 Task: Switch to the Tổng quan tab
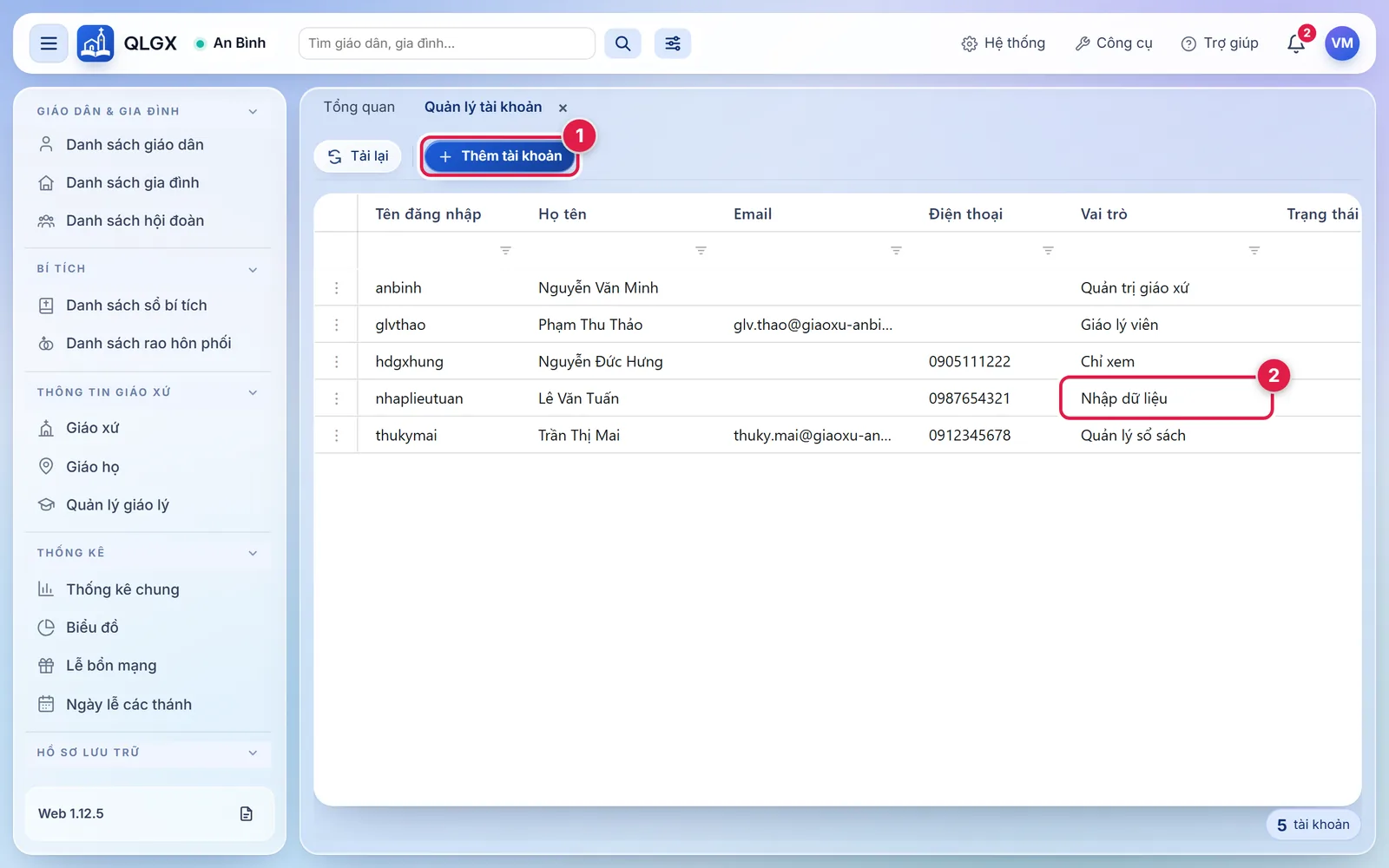tap(359, 107)
